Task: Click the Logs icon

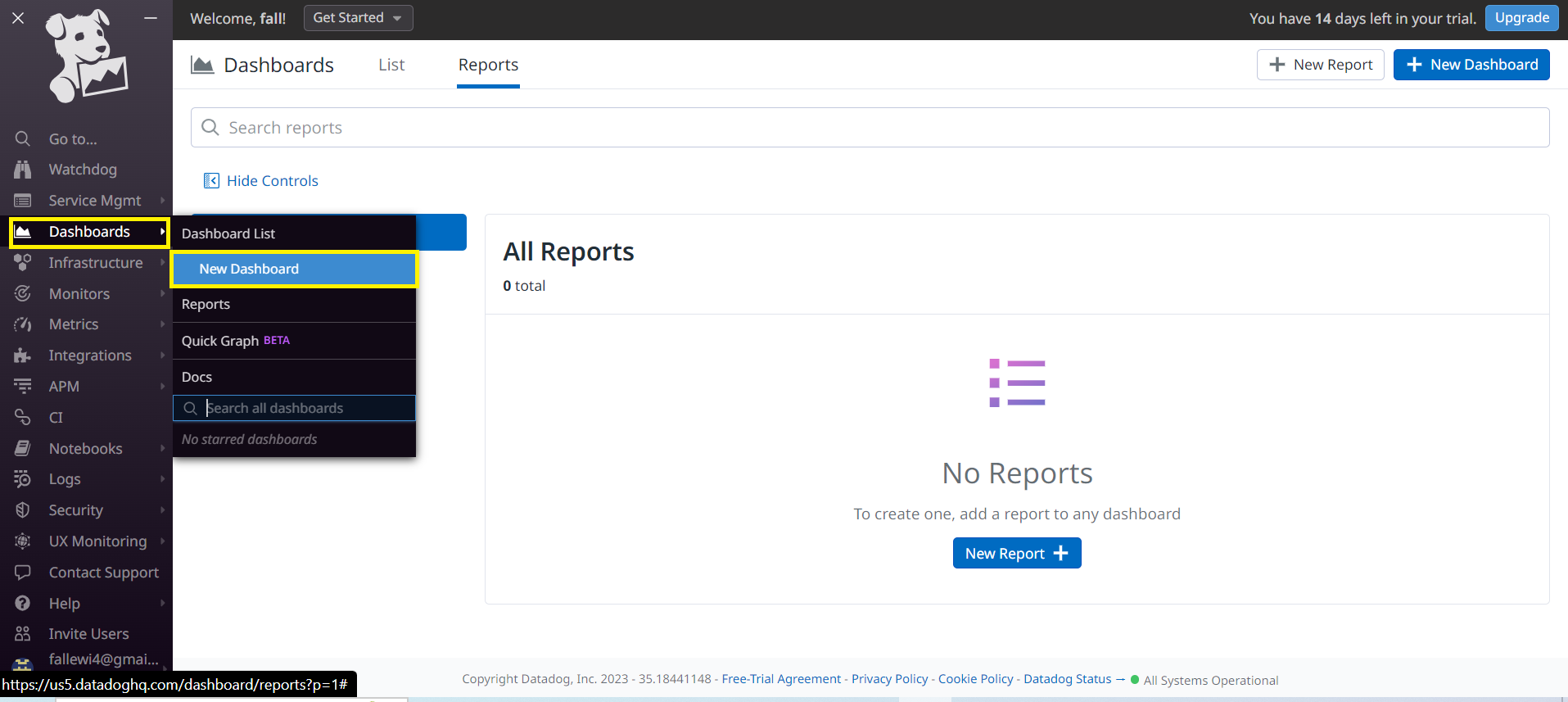Action: [x=23, y=478]
